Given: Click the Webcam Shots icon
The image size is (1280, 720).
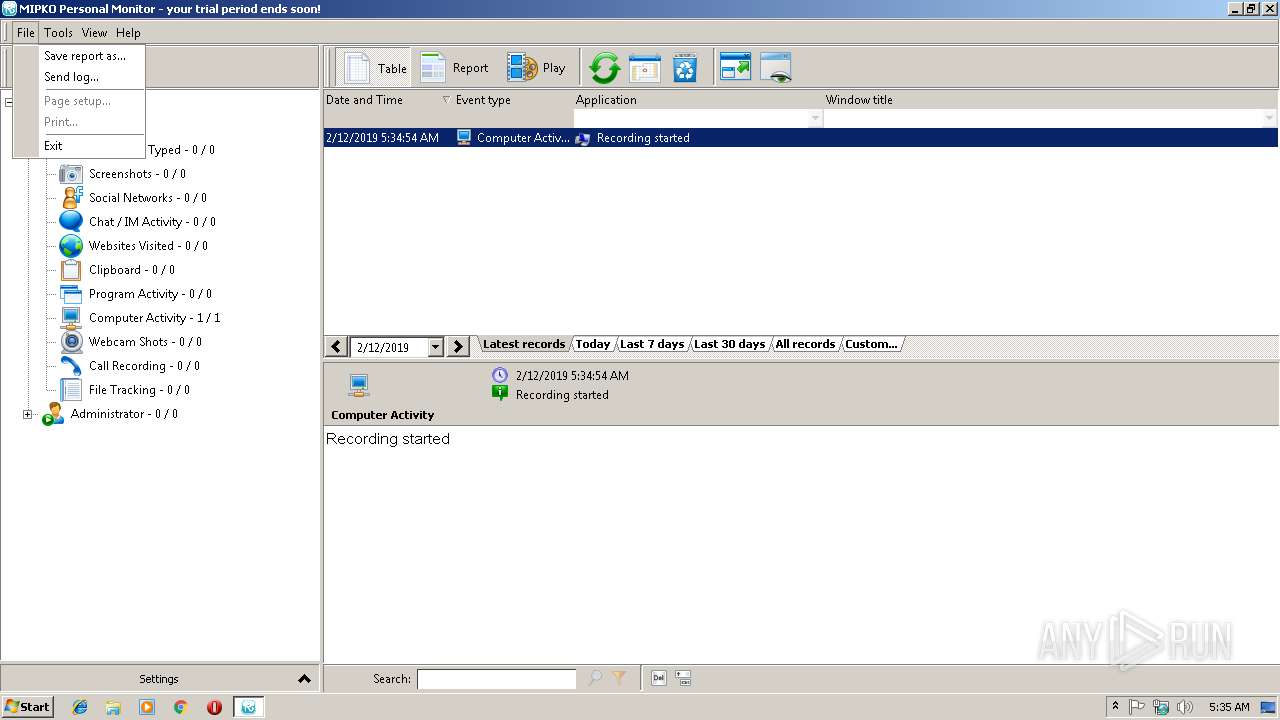Looking at the screenshot, I should pyautogui.click(x=71, y=342).
